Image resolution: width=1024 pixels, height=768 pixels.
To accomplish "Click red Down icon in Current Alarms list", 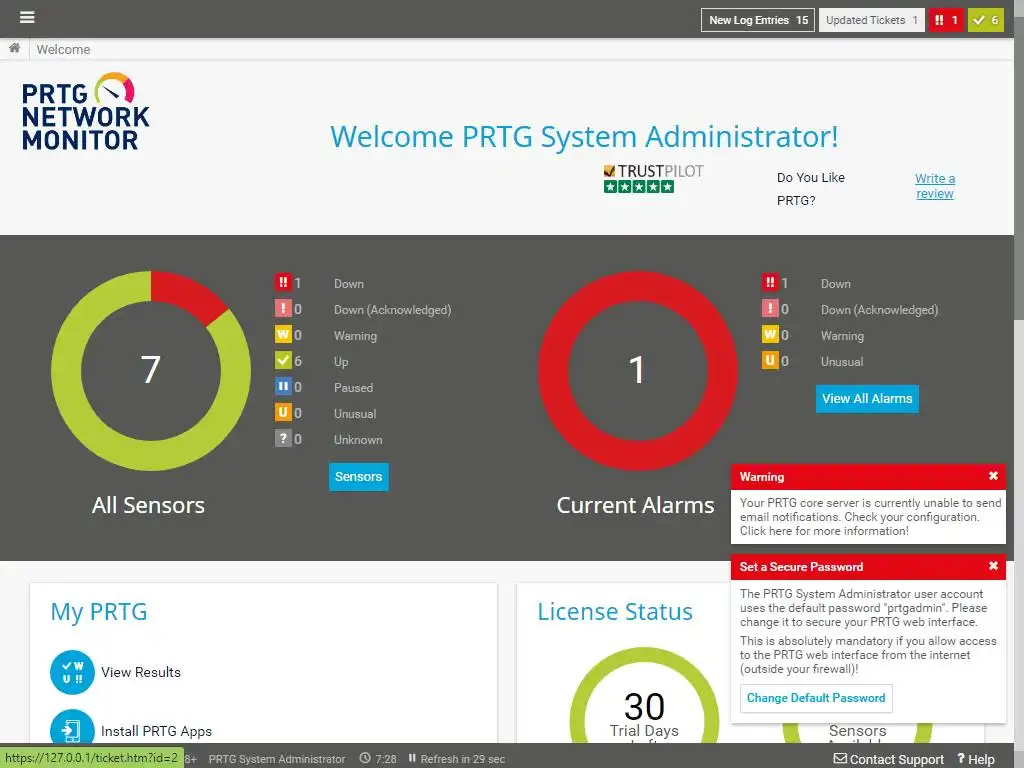I will pyautogui.click(x=770, y=283).
